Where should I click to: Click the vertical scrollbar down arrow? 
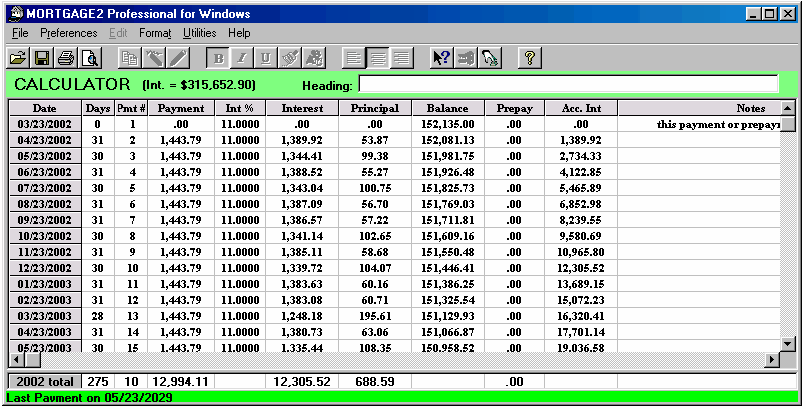point(787,343)
